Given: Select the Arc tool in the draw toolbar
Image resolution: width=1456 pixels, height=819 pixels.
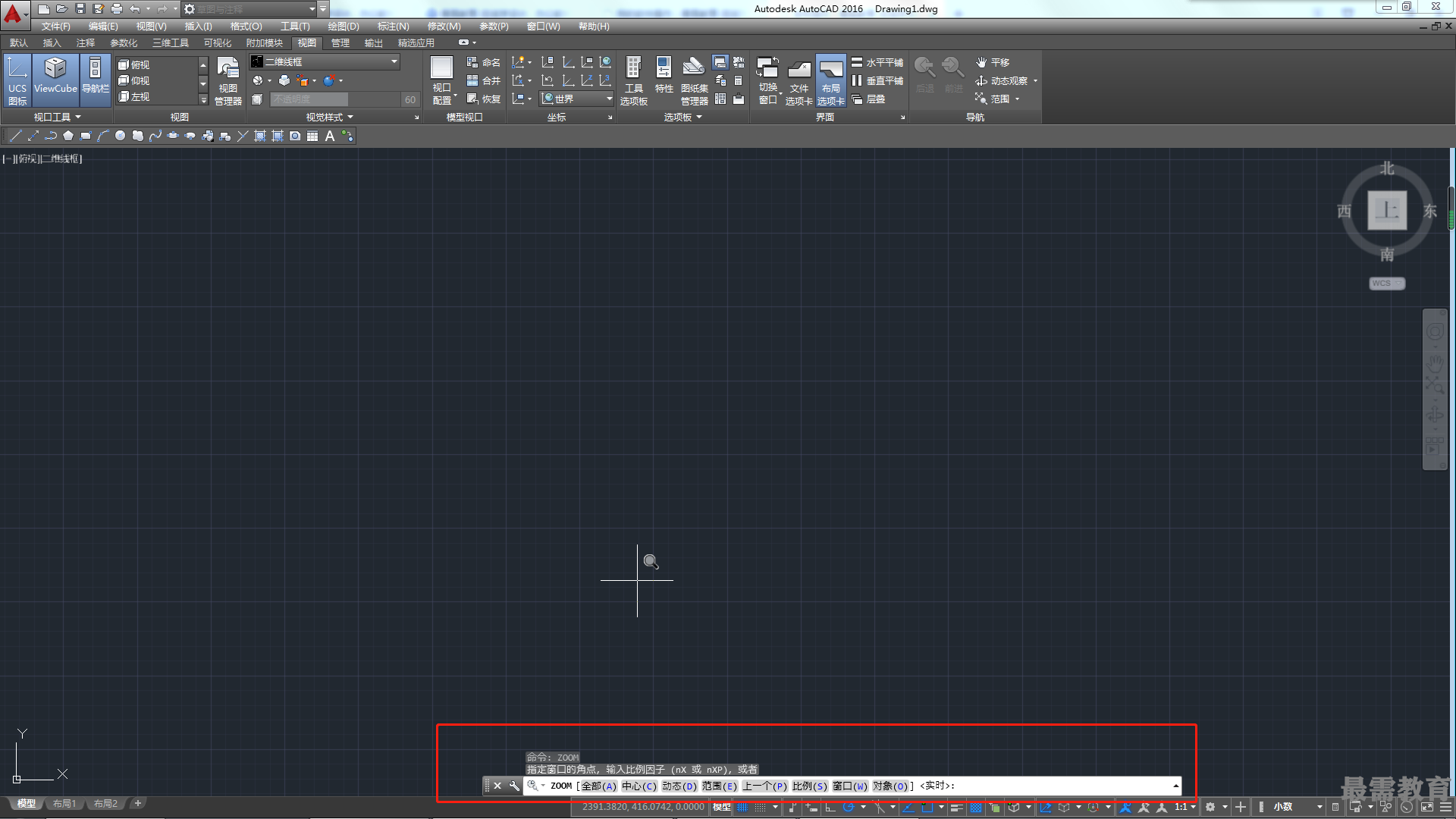Looking at the screenshot, I should (x=103, y=136).
